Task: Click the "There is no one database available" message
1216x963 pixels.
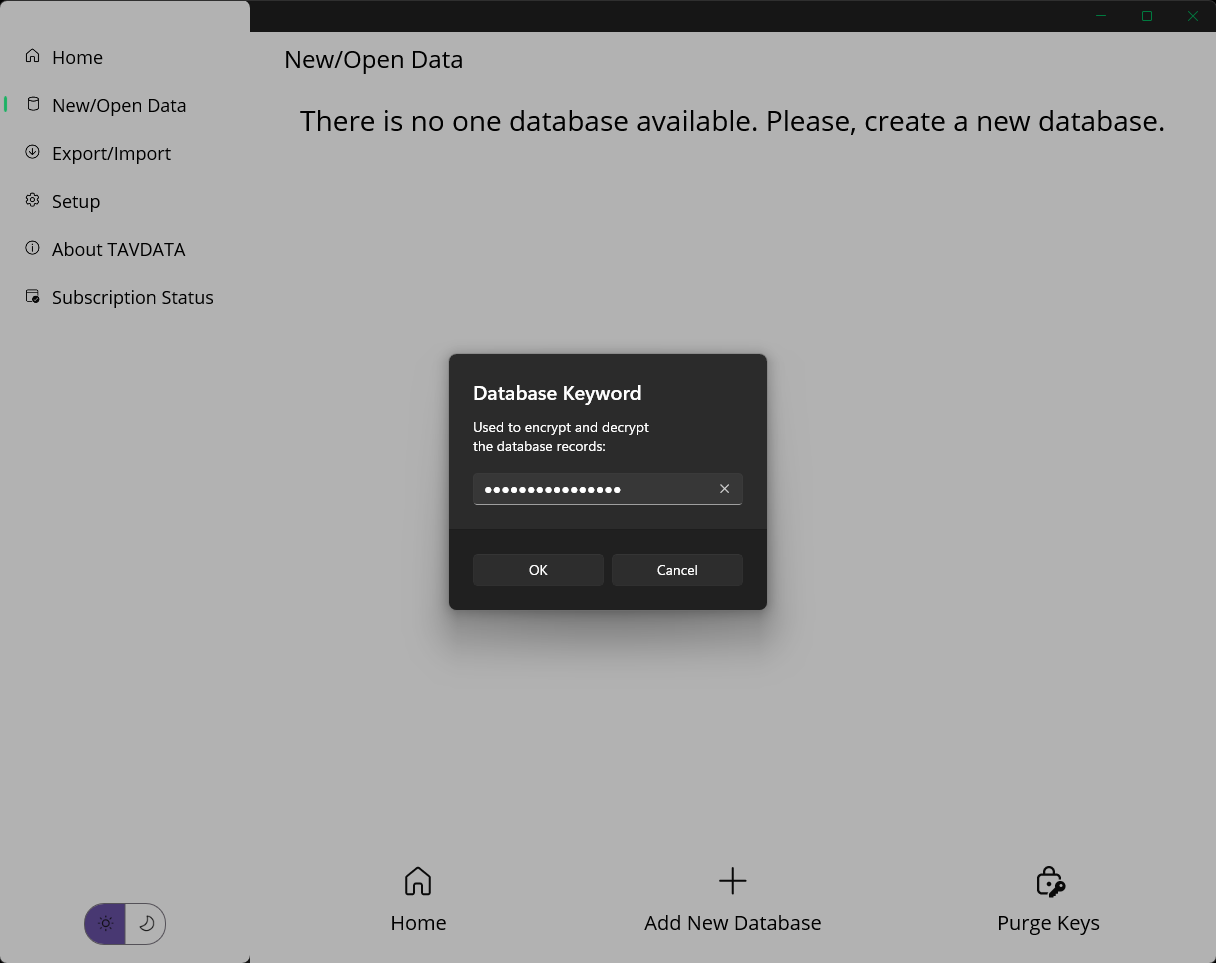Action: [x=732, y=121]
